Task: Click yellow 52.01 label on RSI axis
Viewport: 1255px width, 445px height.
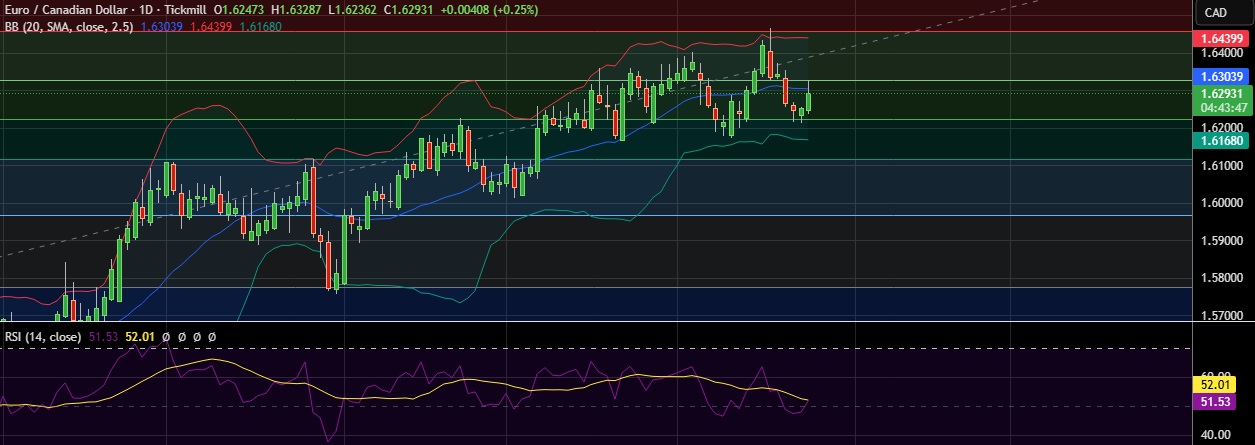Action: pos(1220,384)
